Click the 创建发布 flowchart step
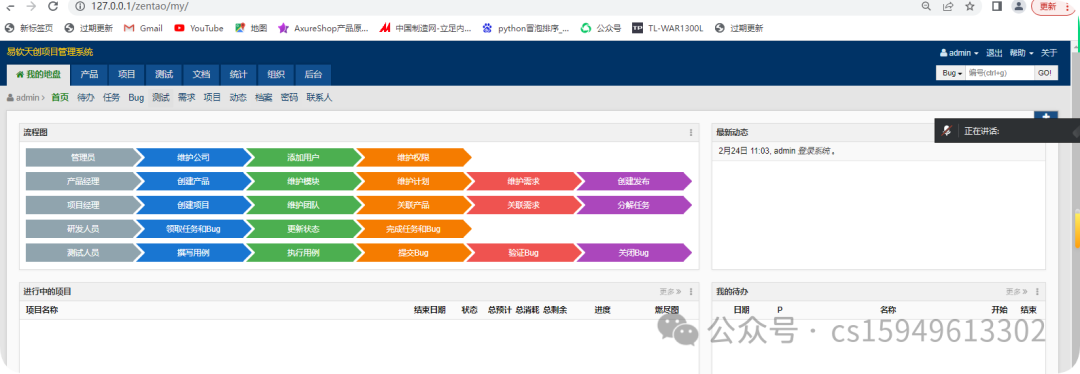Viewport: 1080px width, 374px height. (x=634, y=181)
